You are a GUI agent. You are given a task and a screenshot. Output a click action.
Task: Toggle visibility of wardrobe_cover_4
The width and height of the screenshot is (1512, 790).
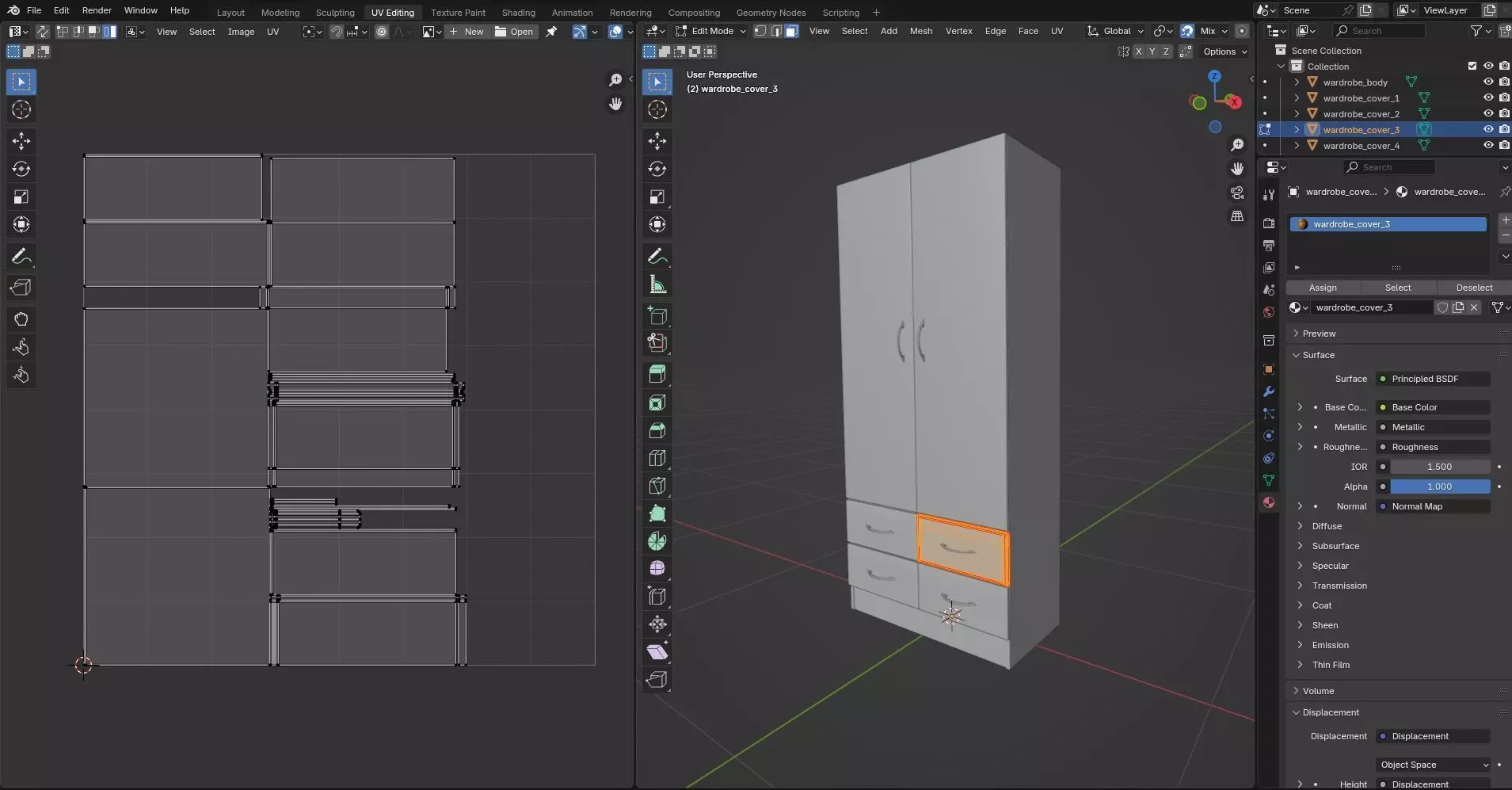point(1488,145)
